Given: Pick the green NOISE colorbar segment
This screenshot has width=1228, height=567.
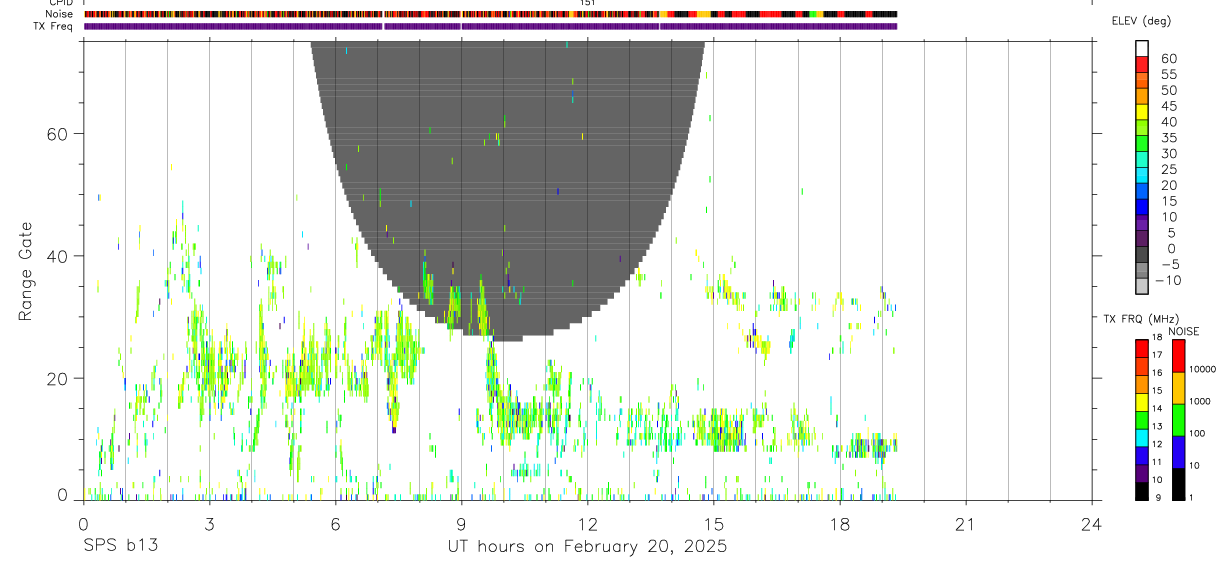Looking at the screenshot, I should pyautogui.click(x=1178, y=419).
